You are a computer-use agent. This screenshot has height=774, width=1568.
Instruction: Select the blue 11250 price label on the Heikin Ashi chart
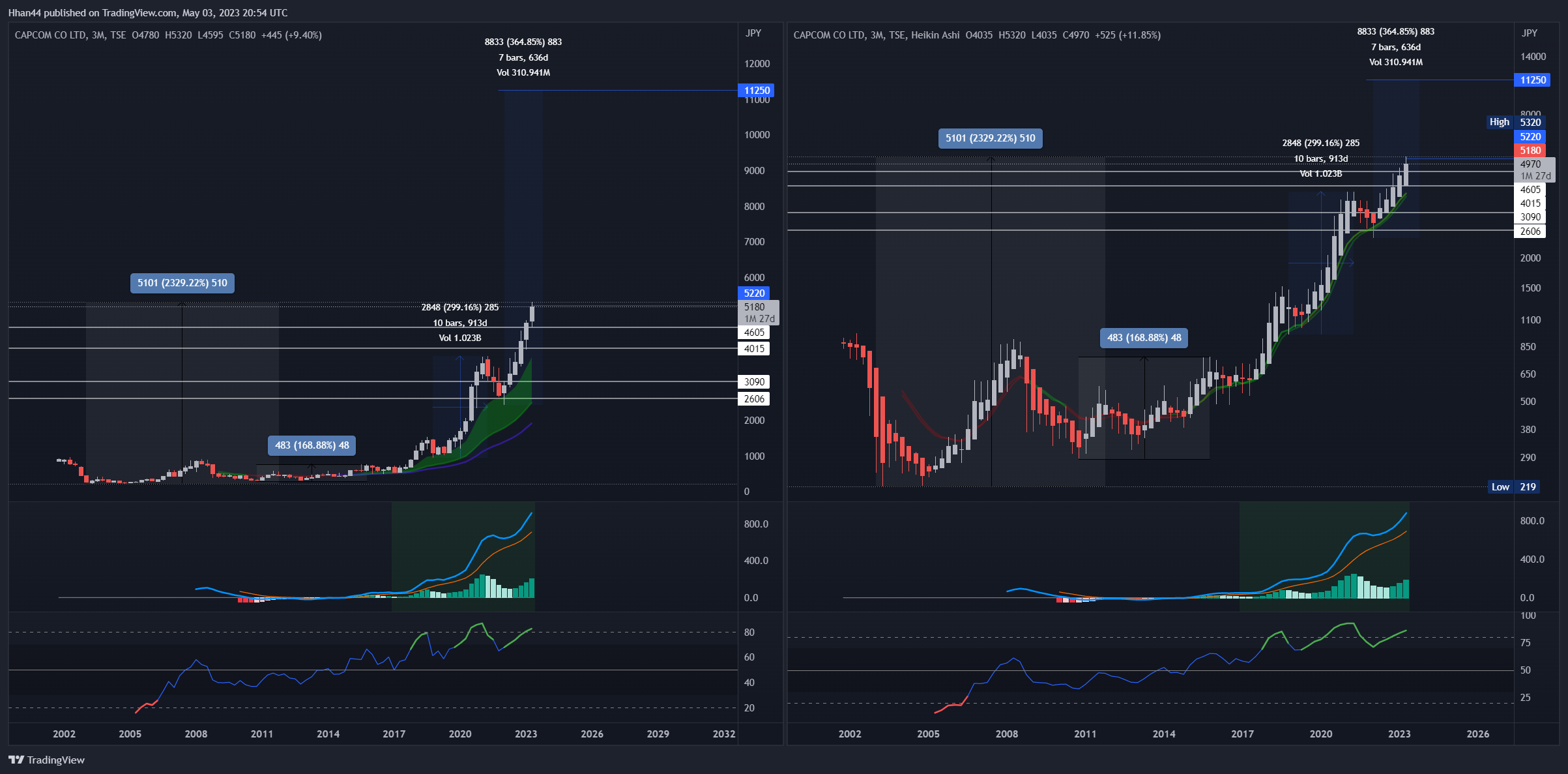coord(1533,80)
